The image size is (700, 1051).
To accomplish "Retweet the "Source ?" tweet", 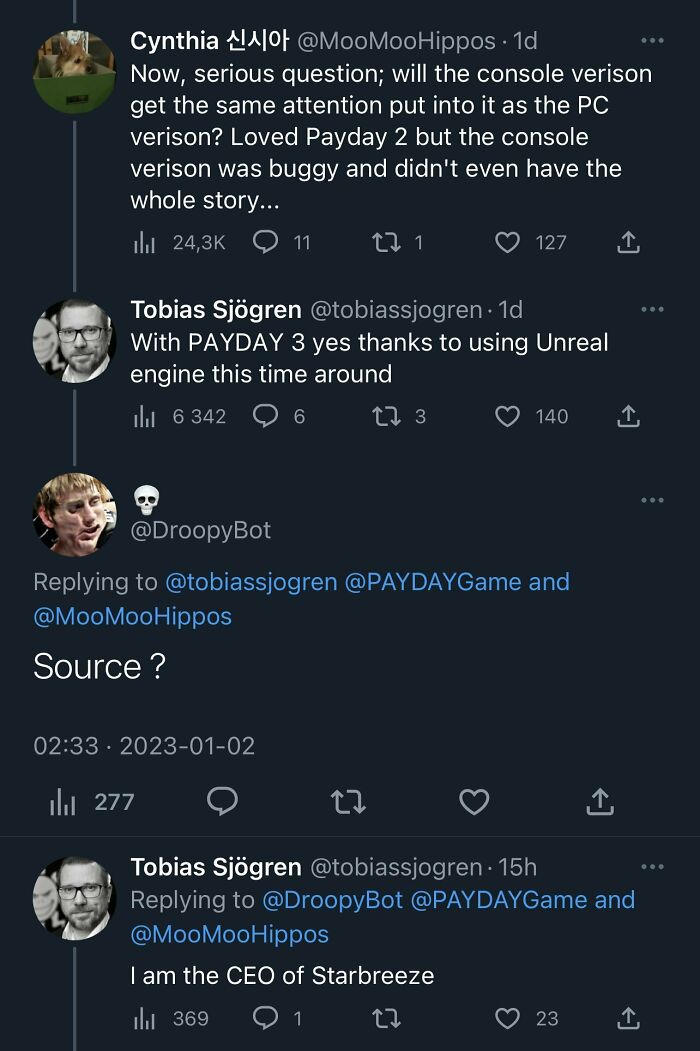I will (x=348, y=801).
